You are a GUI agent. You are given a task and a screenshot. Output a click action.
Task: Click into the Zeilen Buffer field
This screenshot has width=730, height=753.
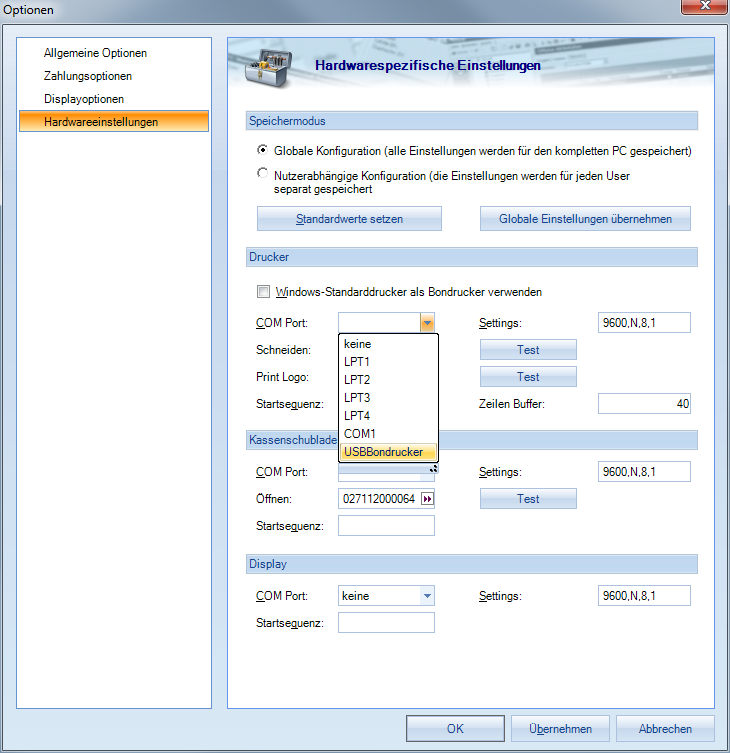[x=644, y=404]
